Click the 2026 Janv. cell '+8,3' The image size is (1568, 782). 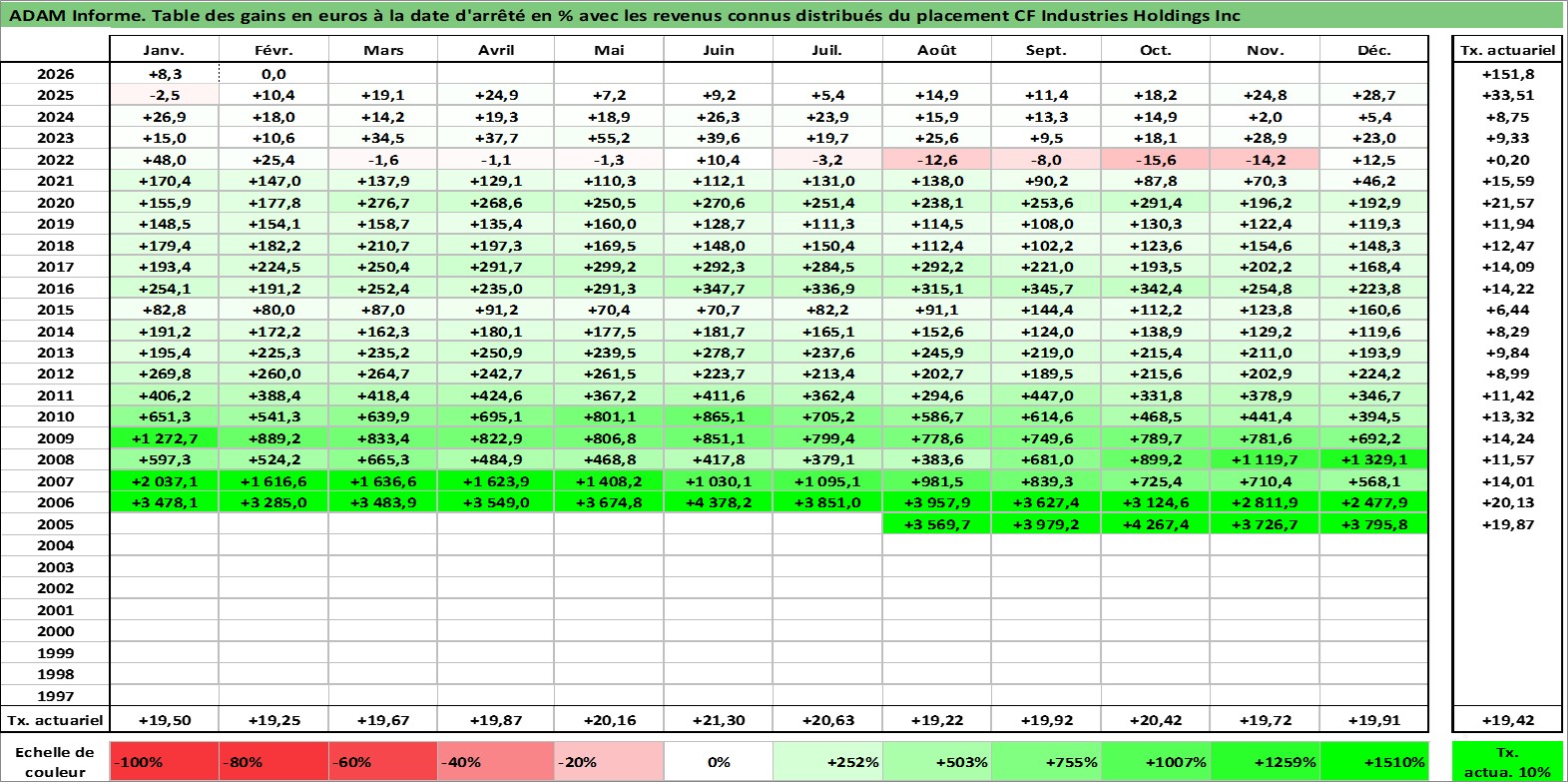click(164, 74)
